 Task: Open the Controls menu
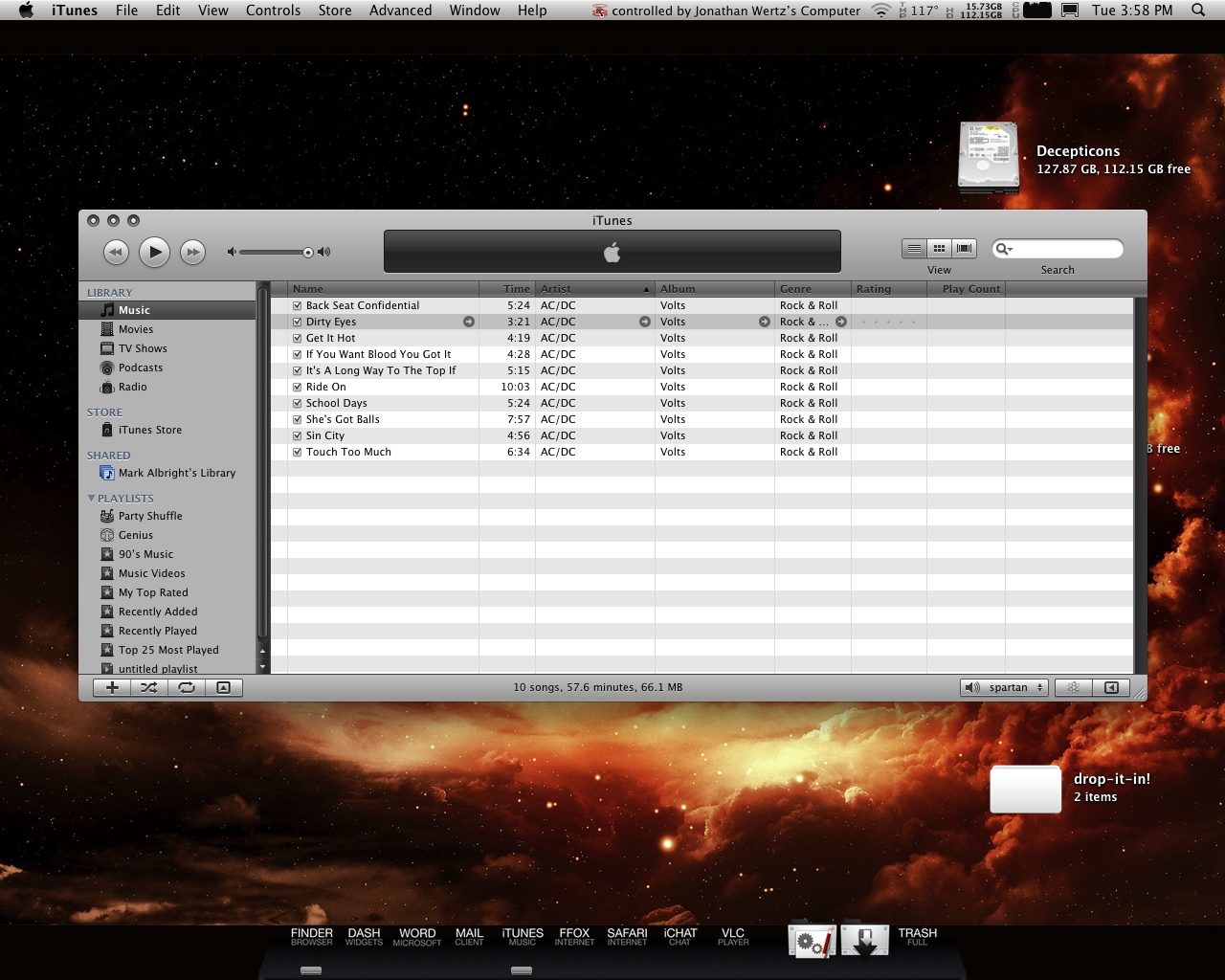pos(273,11)
